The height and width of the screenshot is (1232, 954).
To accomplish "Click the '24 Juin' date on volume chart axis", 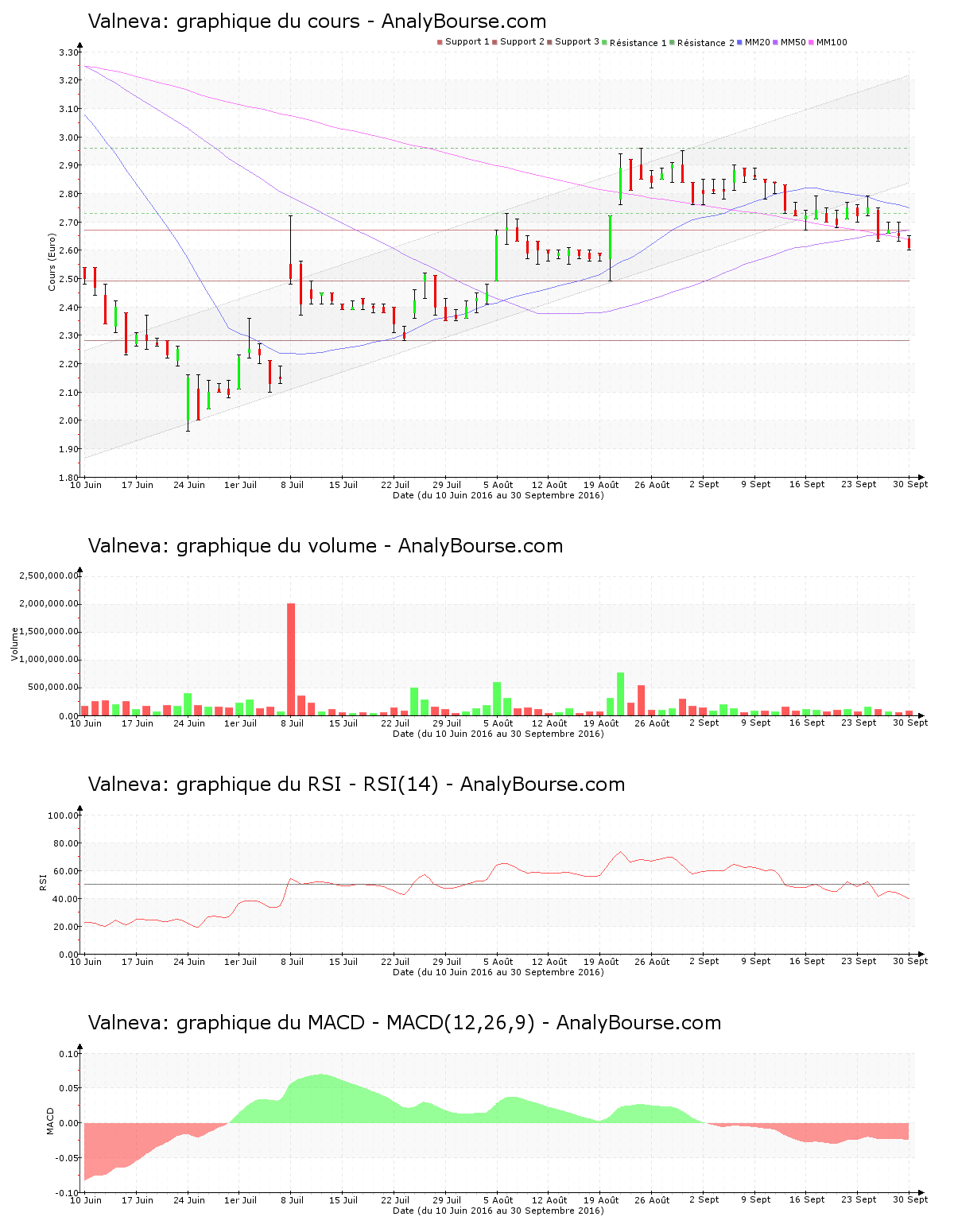I will point(189,723).
